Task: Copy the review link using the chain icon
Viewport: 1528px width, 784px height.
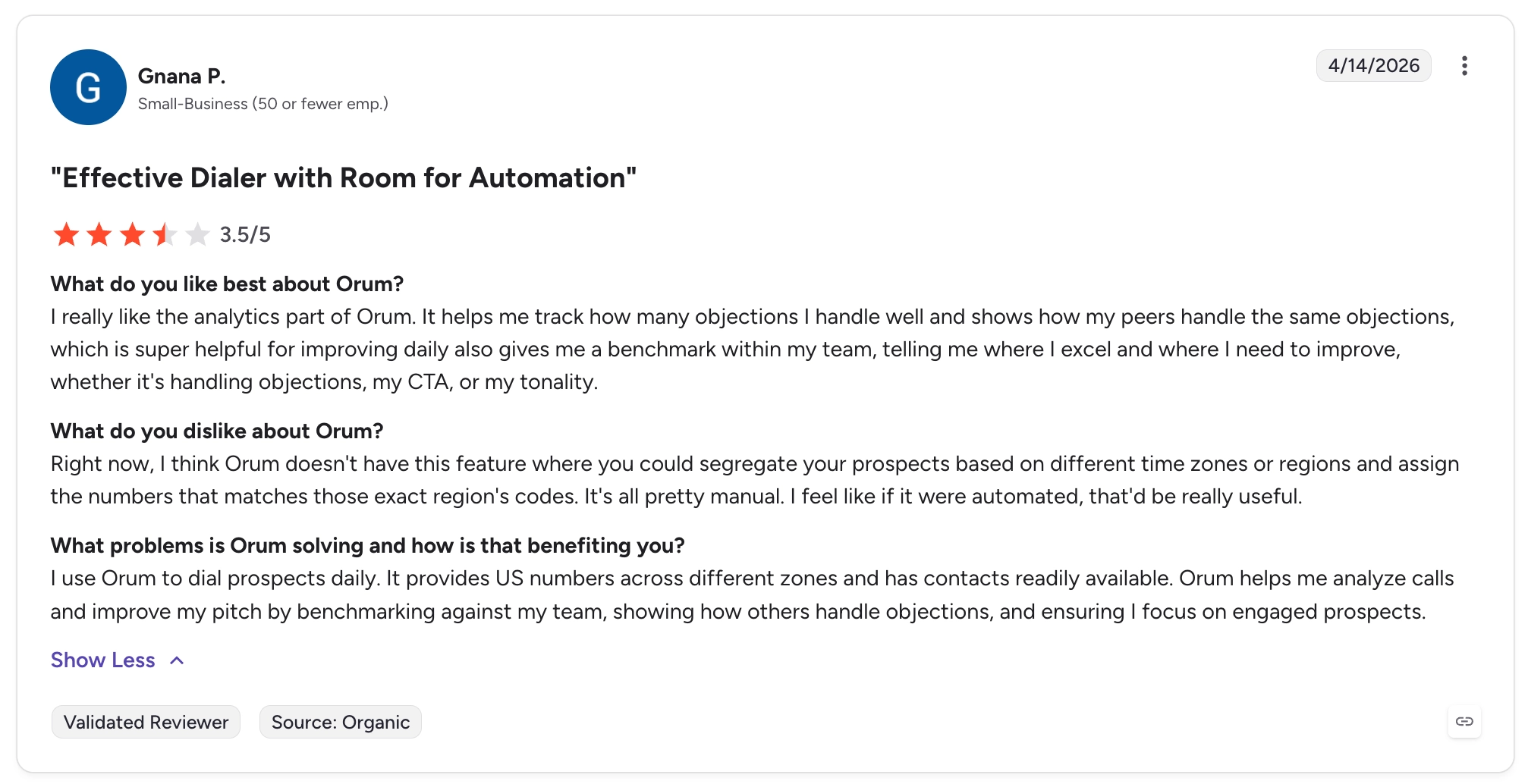Action: pos(1464,721)
